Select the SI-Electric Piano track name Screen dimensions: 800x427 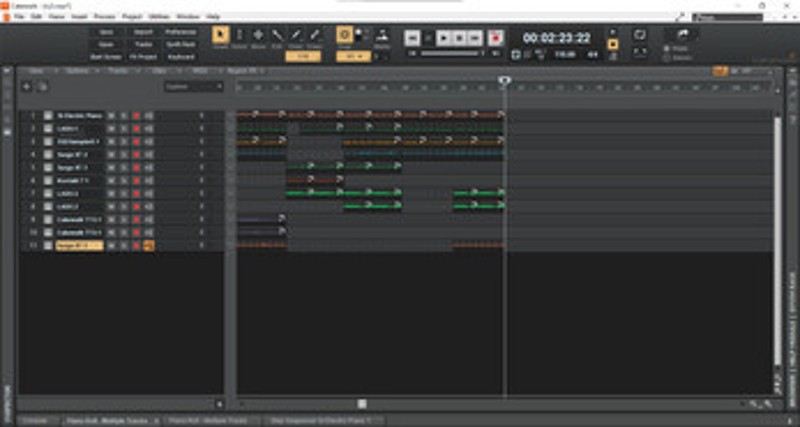[x=80, y=116]
